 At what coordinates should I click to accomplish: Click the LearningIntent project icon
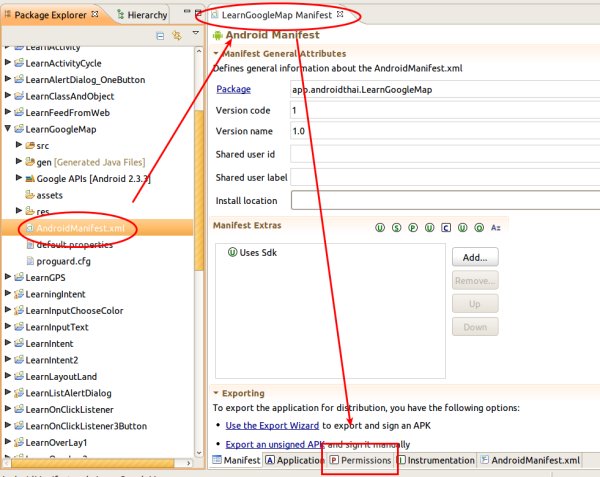coord(19,294)
